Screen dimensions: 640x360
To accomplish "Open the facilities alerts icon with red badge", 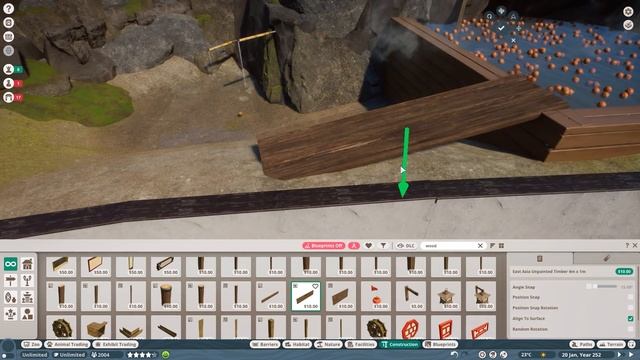I will 9,97.
